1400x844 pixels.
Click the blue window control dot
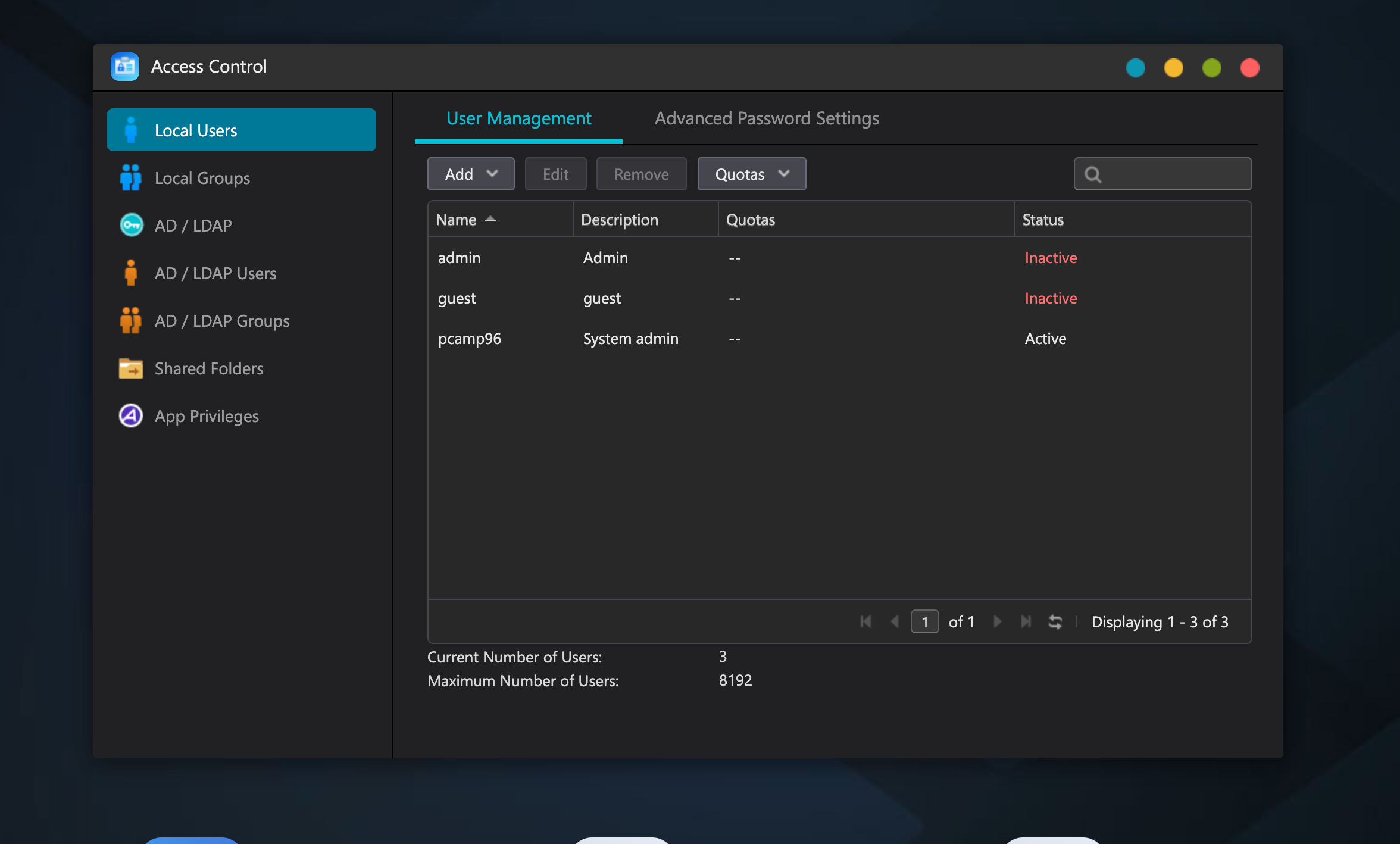click(x=1136, y=68)
